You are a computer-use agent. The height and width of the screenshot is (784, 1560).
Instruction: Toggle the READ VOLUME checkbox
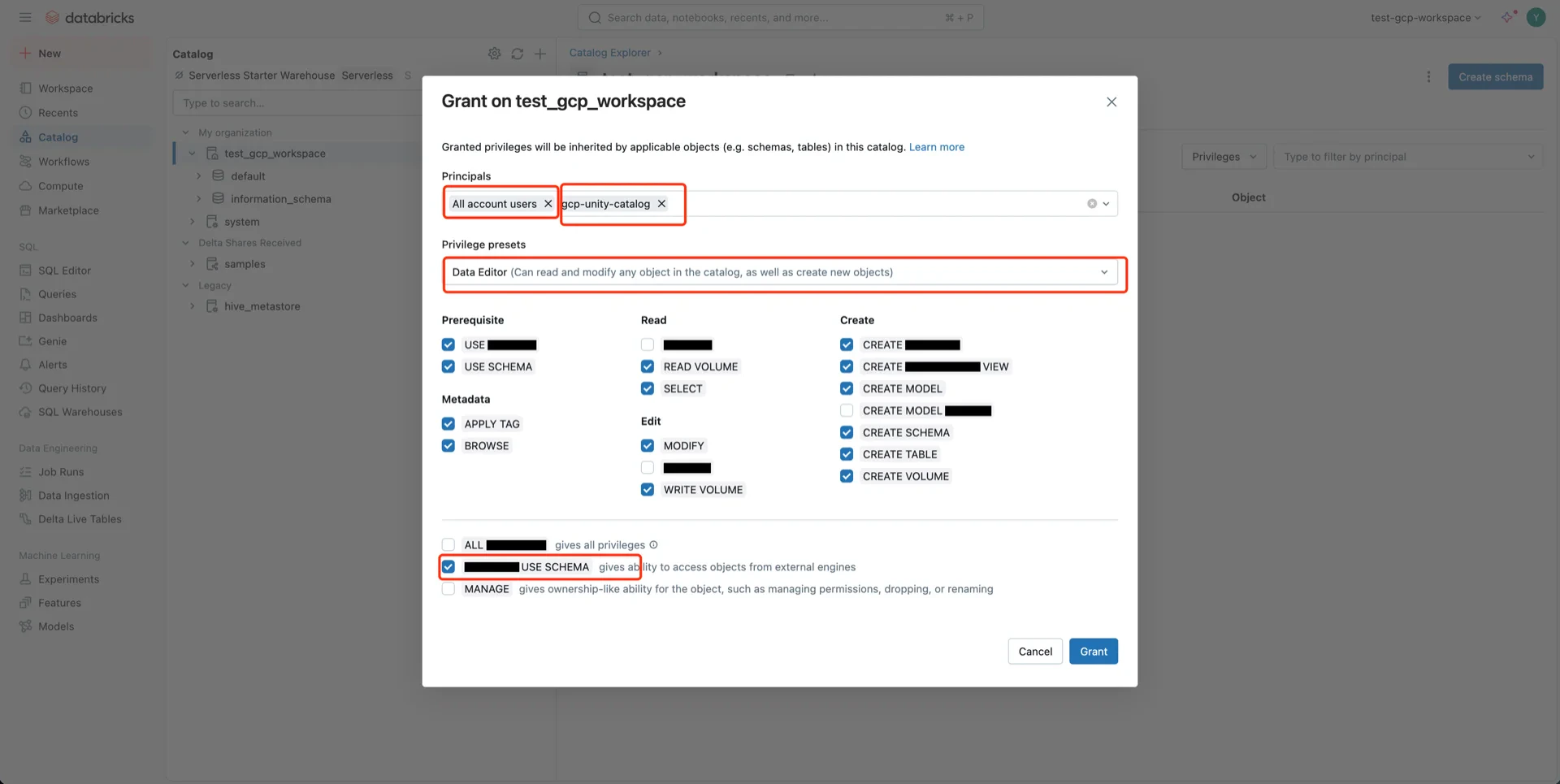pos(648,367)
